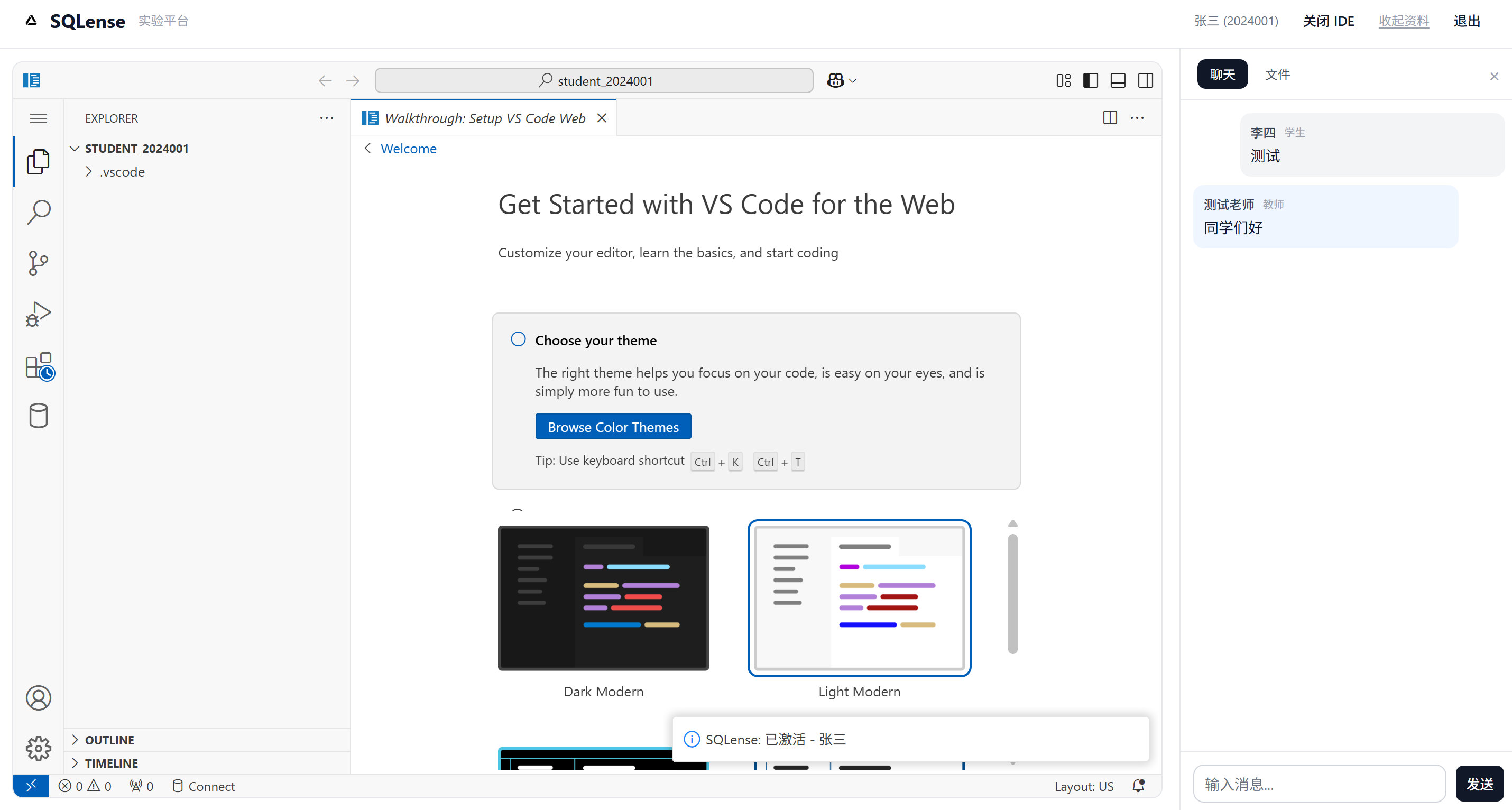Open the Accounts menu icon
1512x810 pixels.
tap(38, 698)
